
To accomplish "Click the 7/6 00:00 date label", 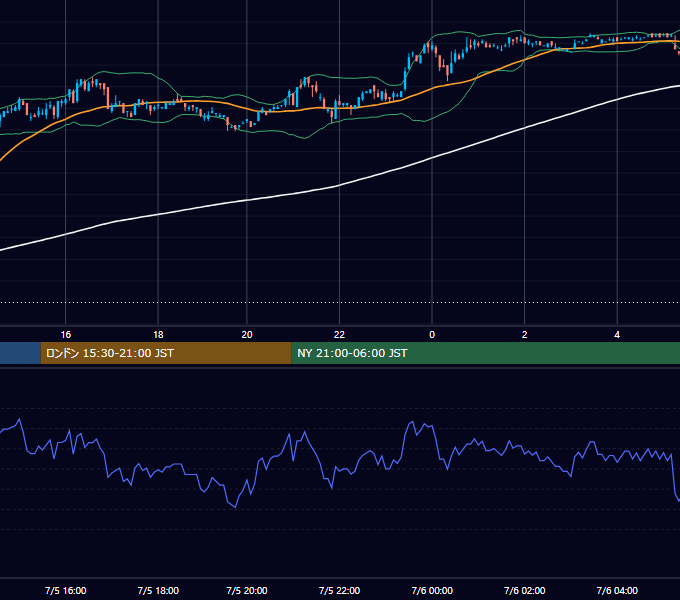I will coord(432,590).
